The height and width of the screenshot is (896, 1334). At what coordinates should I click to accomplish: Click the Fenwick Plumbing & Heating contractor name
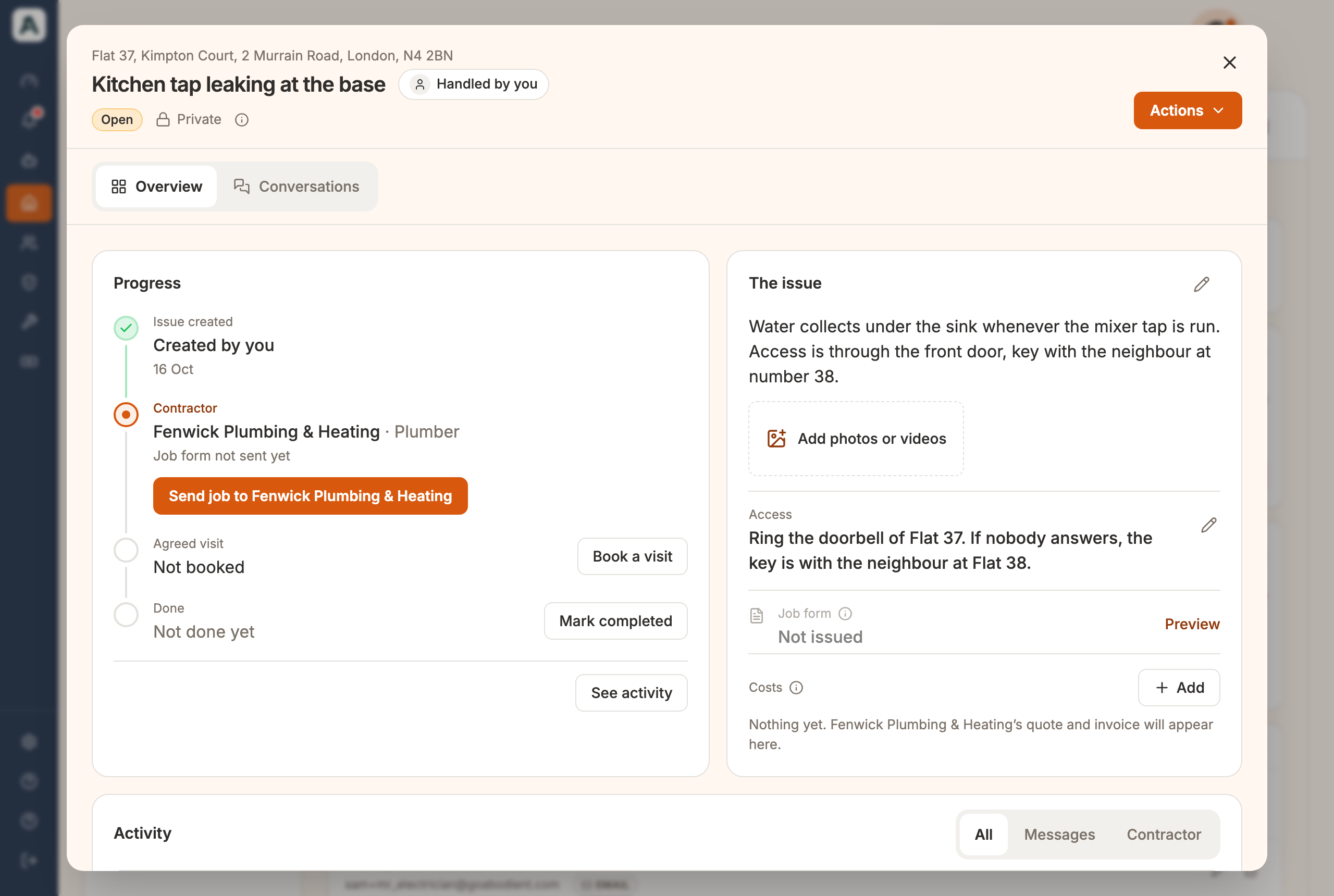[x=266, y=431]
